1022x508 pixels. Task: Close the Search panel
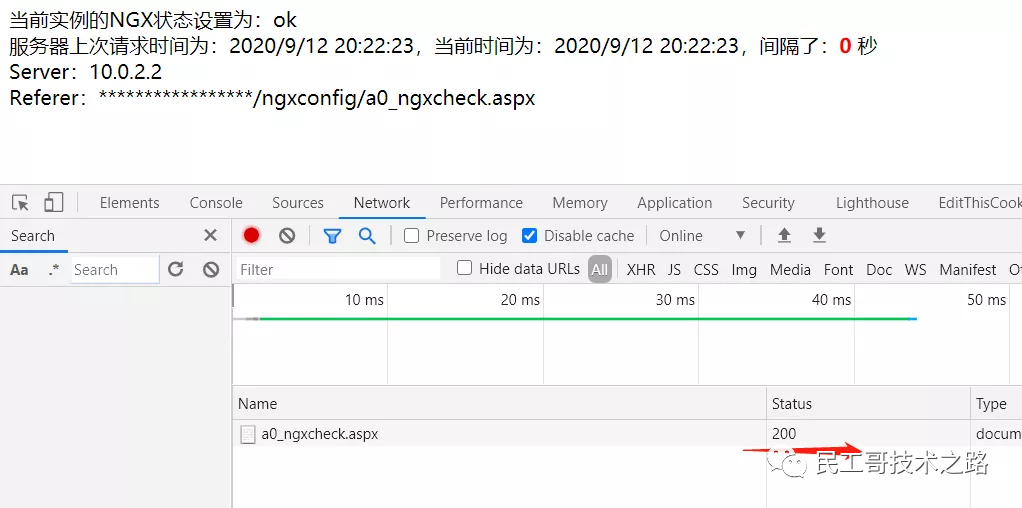click(210, 235)
